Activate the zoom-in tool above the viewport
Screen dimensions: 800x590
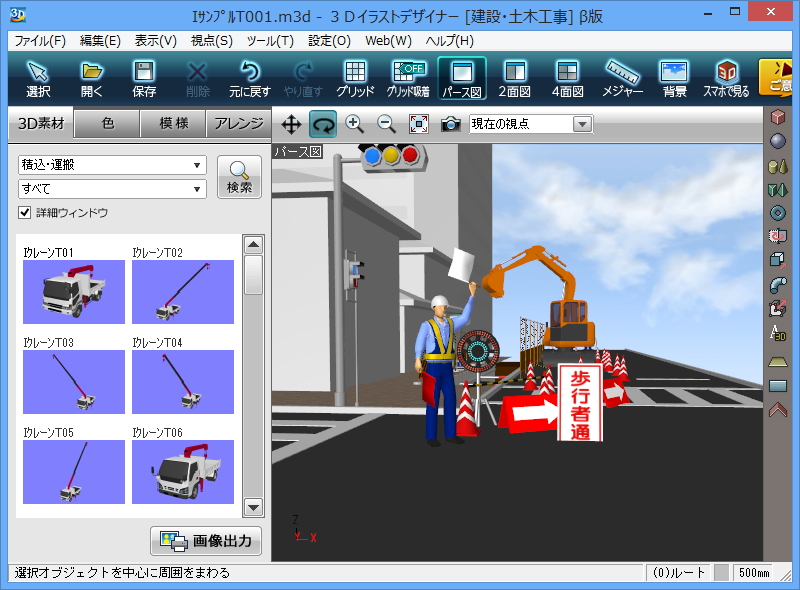[x=352, y=124]
